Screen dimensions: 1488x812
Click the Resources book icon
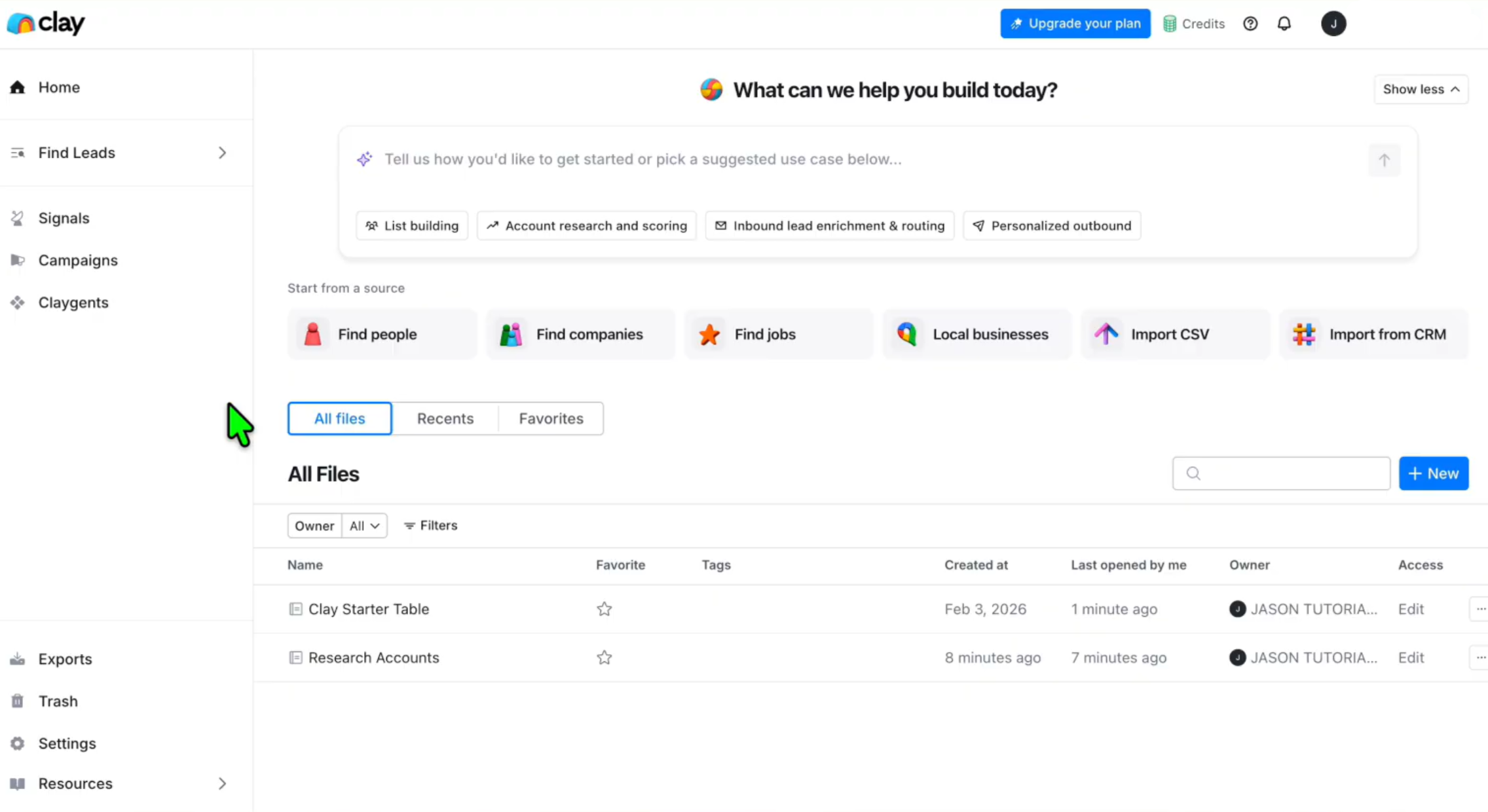[18, 784]
